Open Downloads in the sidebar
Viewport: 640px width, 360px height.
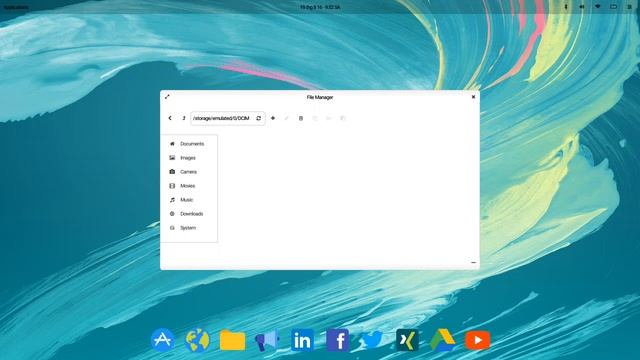tap(189, 214)
